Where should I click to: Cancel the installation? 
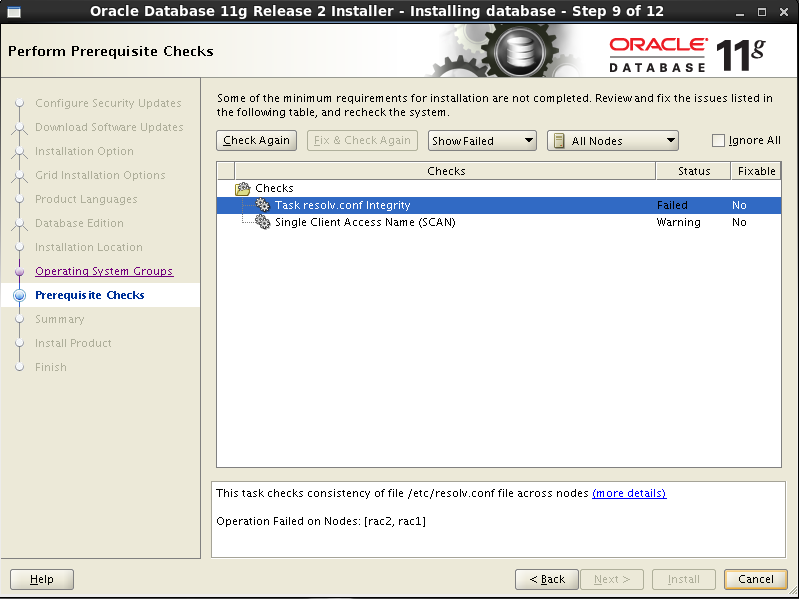[x=756, y=579]
